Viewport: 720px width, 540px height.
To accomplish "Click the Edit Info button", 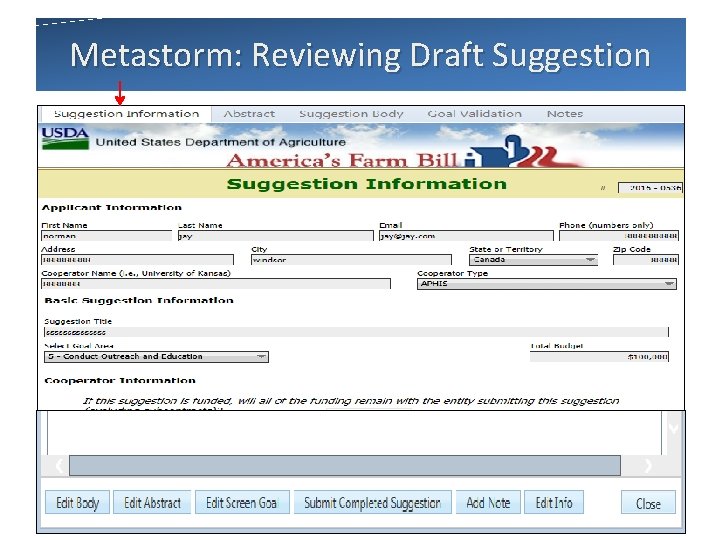I will pyautogui.click(x=554, y=502).
